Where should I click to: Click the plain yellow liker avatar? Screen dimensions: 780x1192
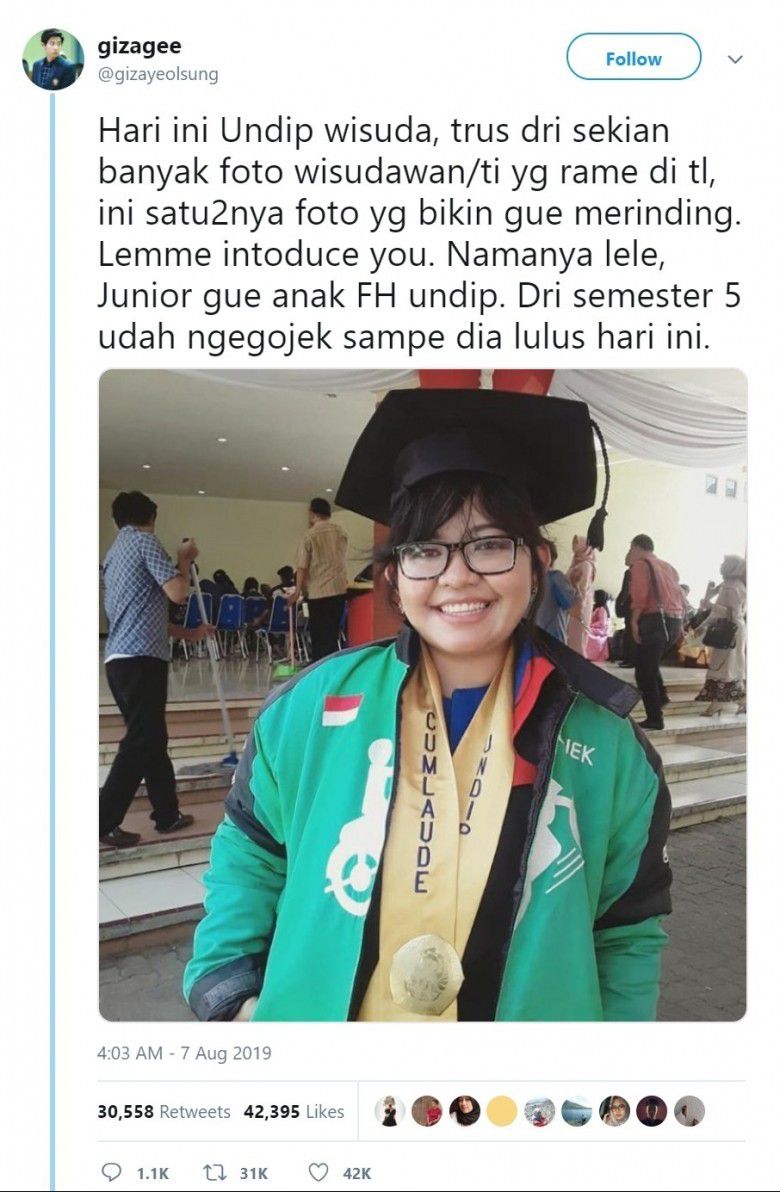[502, 1111]
